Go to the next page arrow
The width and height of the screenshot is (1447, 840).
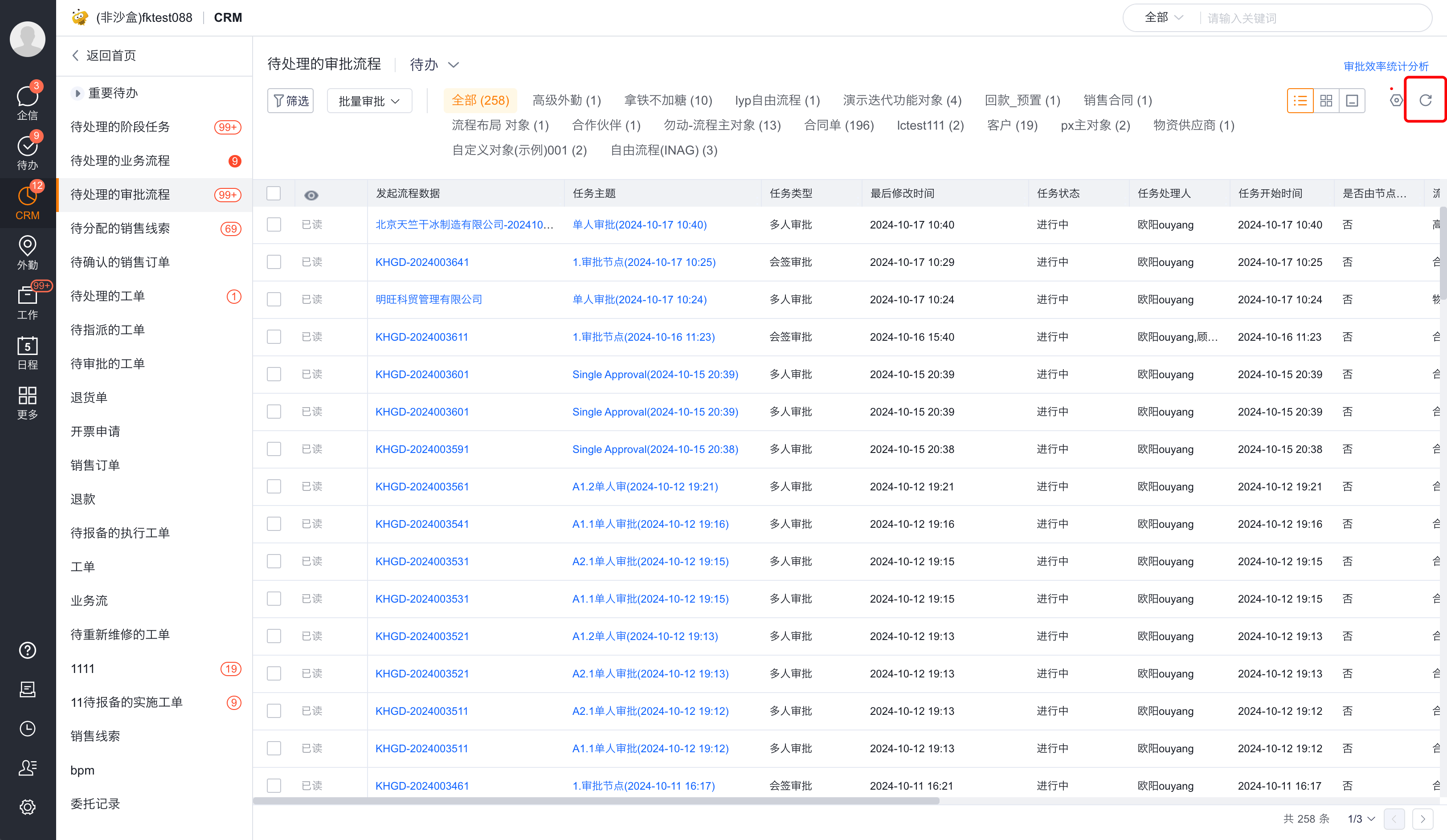[x=1422, y=819]
